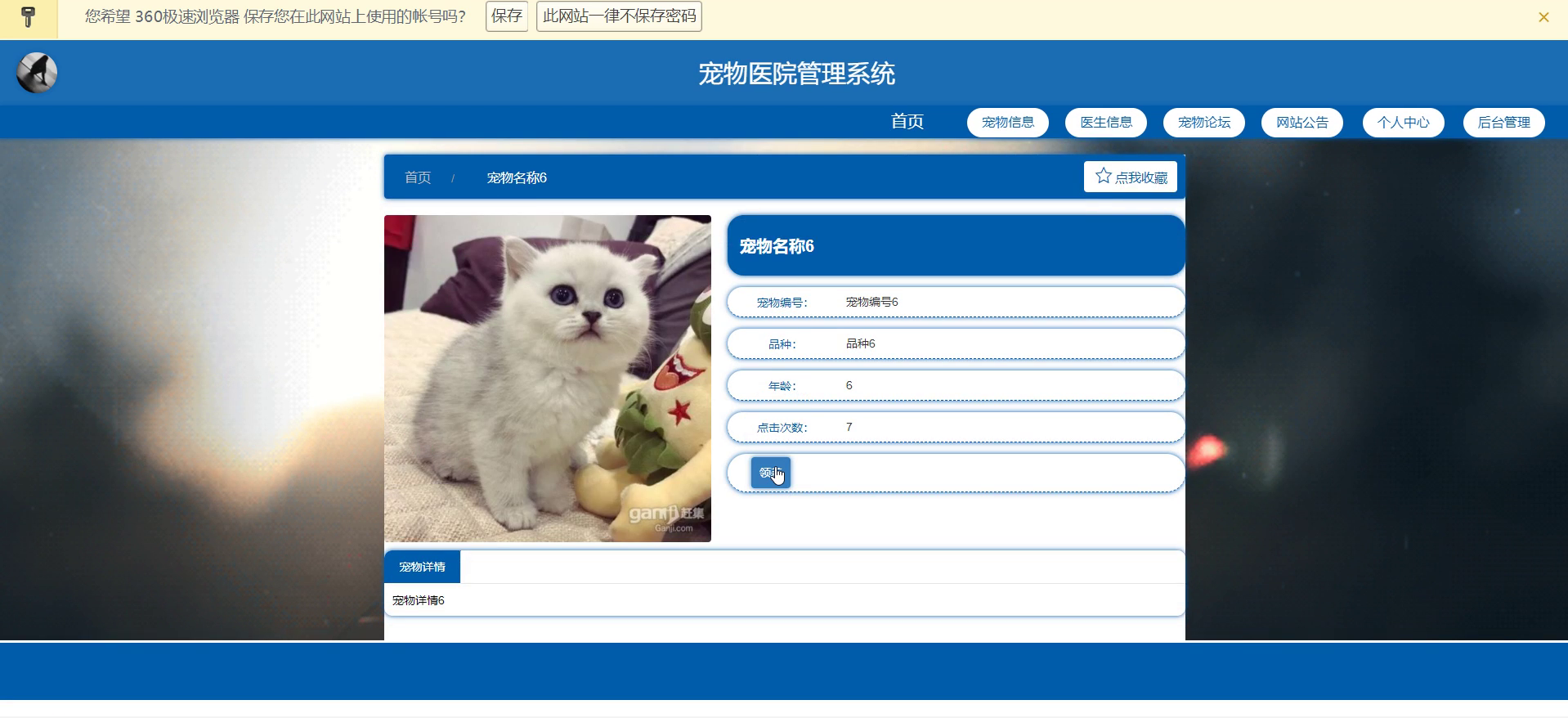This screenshot has height=718, width=1568.
Task: Go to 医生信息 section
Action: [1106, 123]
